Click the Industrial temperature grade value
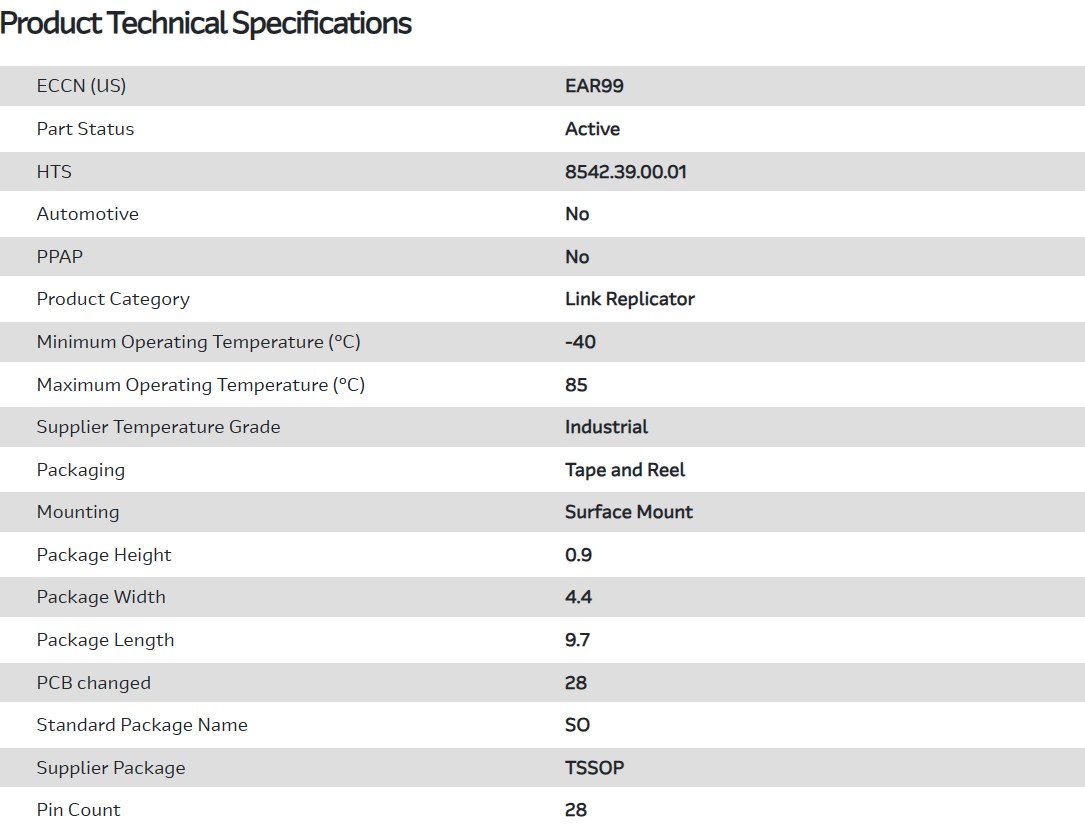The image size is (1085, 826). tap(606, 427)
